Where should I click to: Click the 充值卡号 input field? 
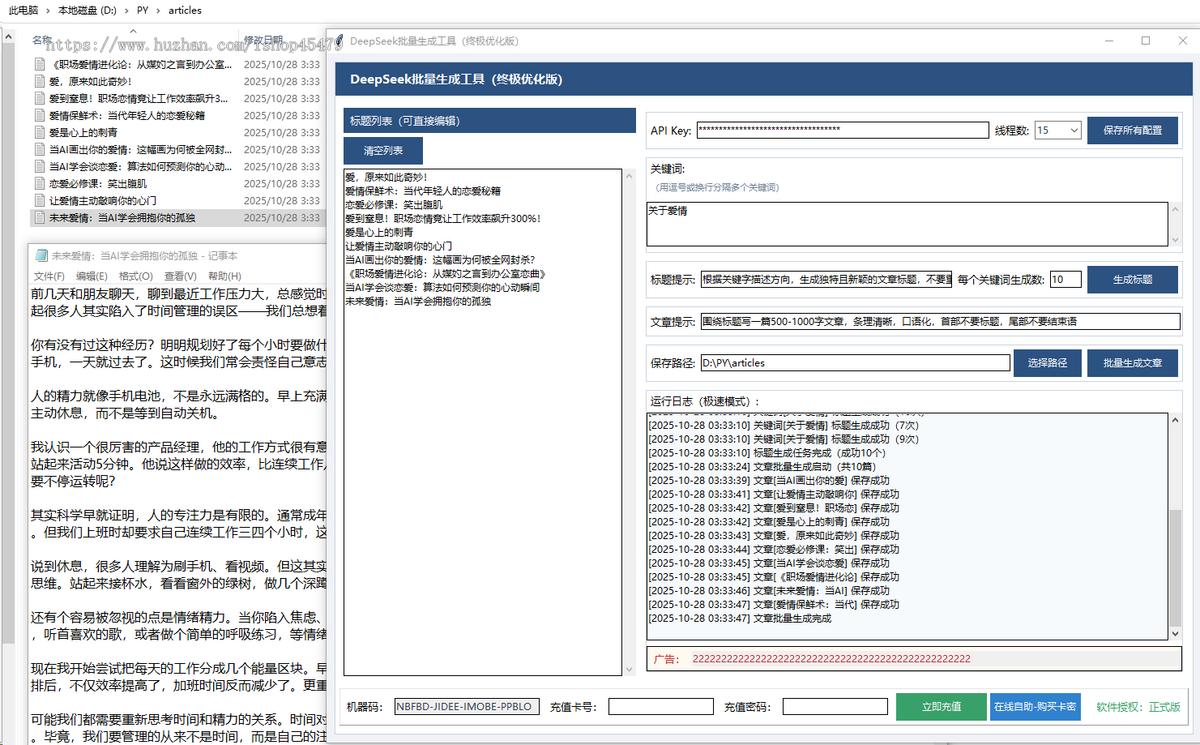click(660, 706)
